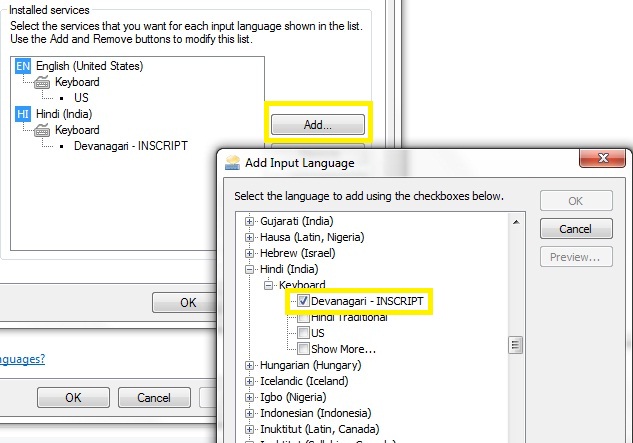Select Icelandic (Iceland) language row

304,381
